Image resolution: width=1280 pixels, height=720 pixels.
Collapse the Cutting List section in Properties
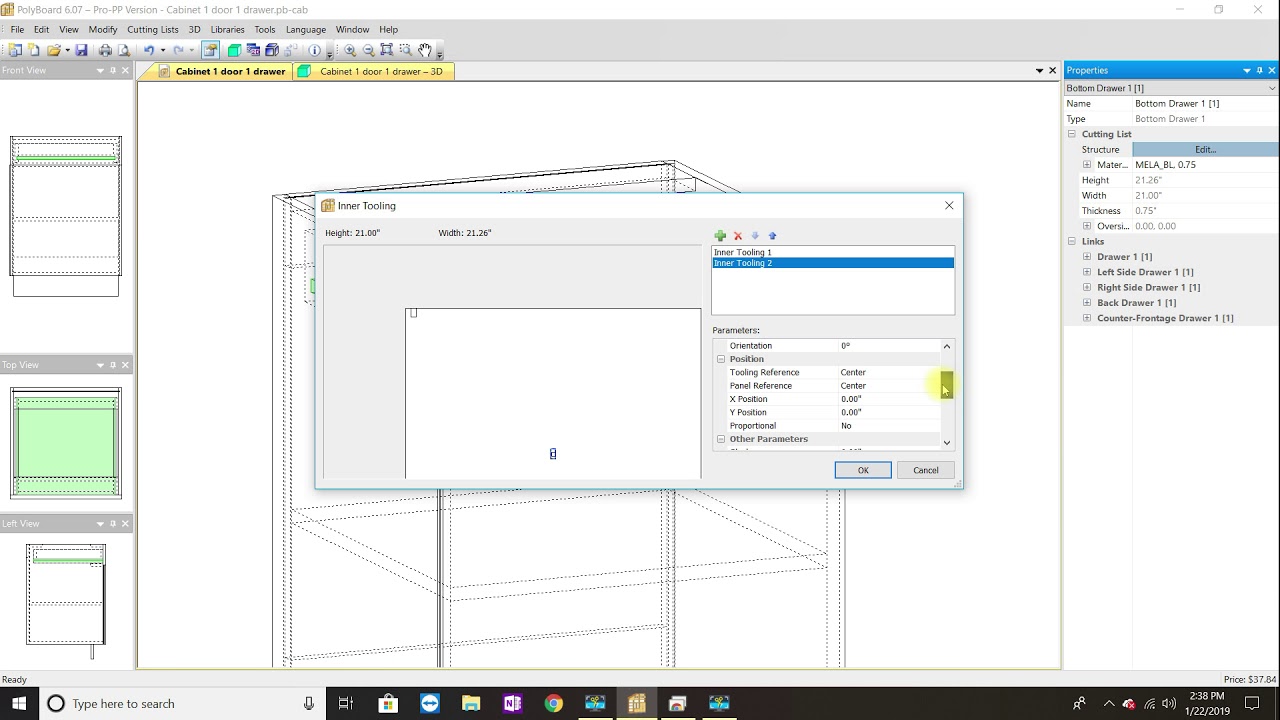(x=1071, y=134)
